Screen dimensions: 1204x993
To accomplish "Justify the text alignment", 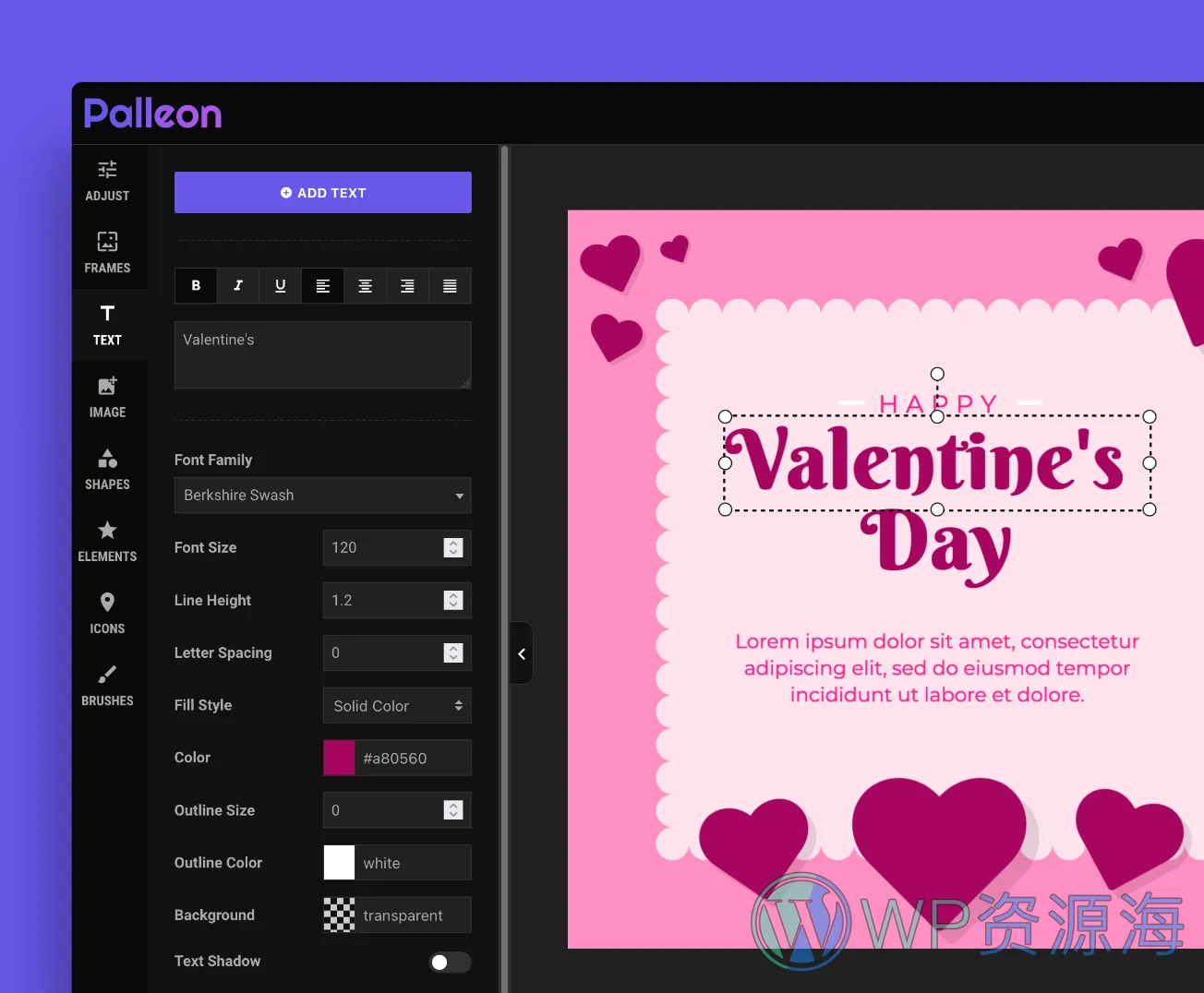I will (x=450, y=285).
